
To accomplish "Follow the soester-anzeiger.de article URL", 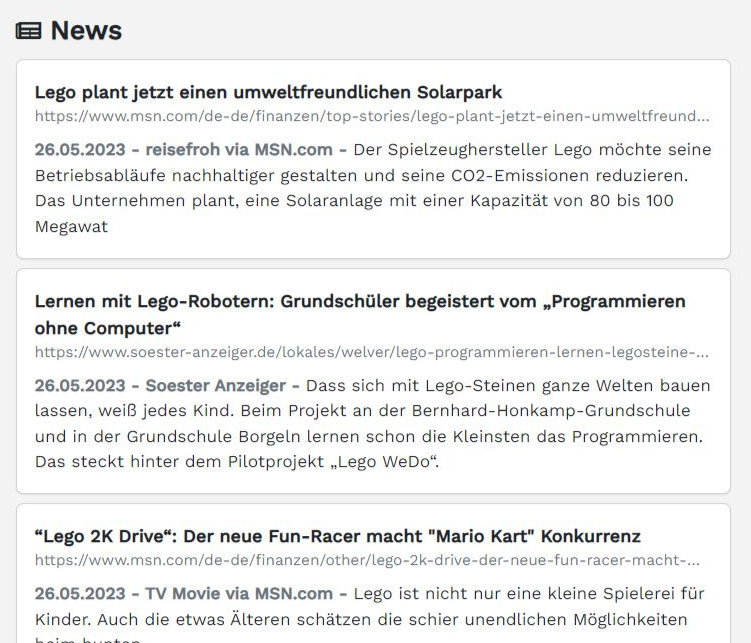I will (x=372, y=352).
